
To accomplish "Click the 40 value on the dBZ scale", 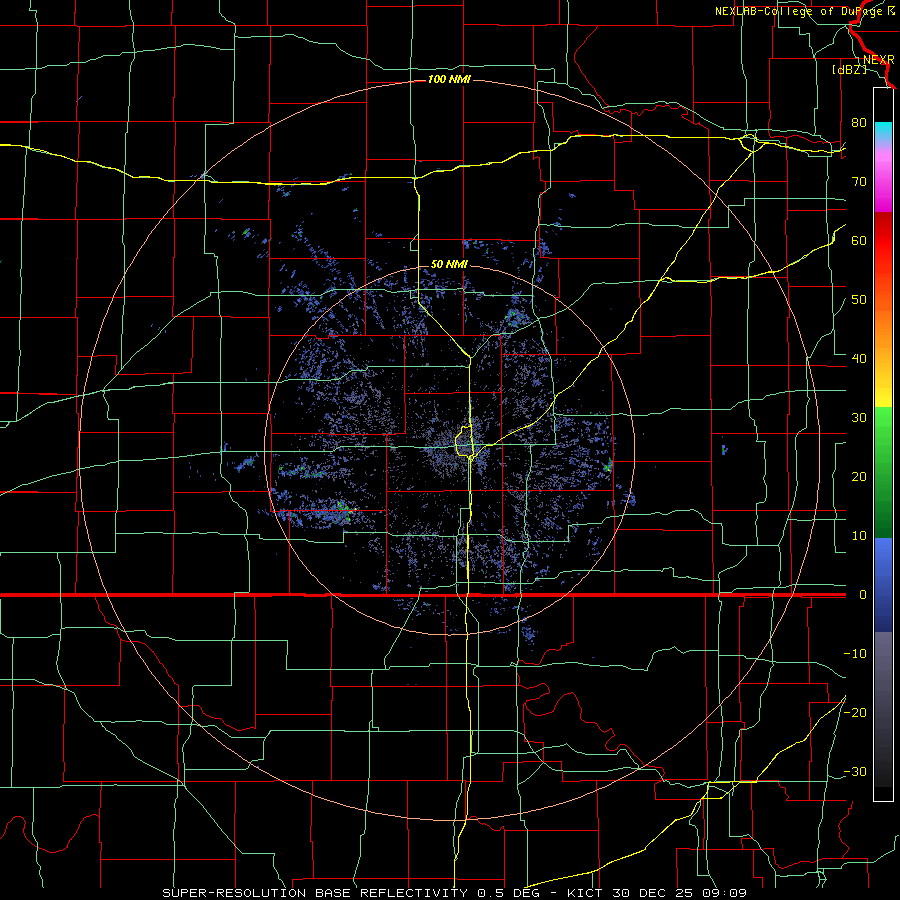I will [x=859, y=358].
